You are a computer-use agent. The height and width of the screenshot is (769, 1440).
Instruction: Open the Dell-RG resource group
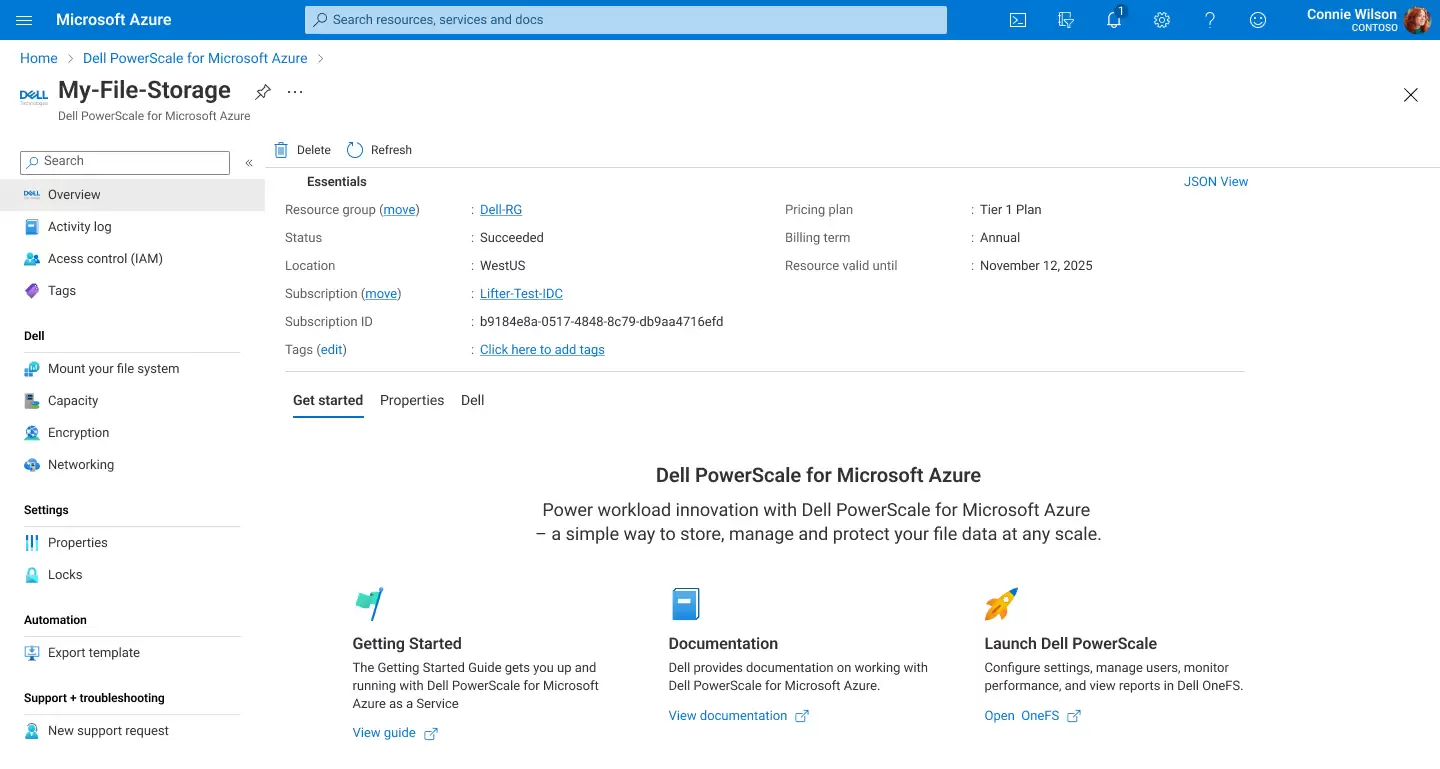coord(500,209)
